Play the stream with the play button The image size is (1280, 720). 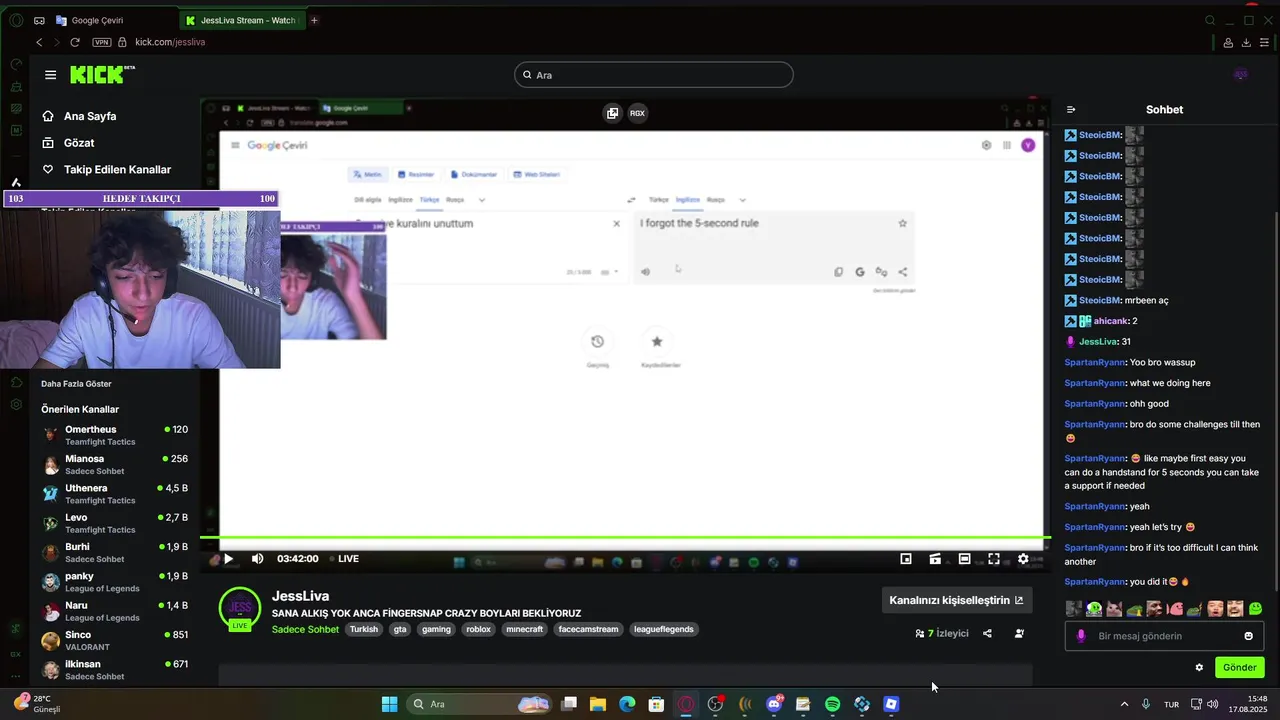click(228, 559)
